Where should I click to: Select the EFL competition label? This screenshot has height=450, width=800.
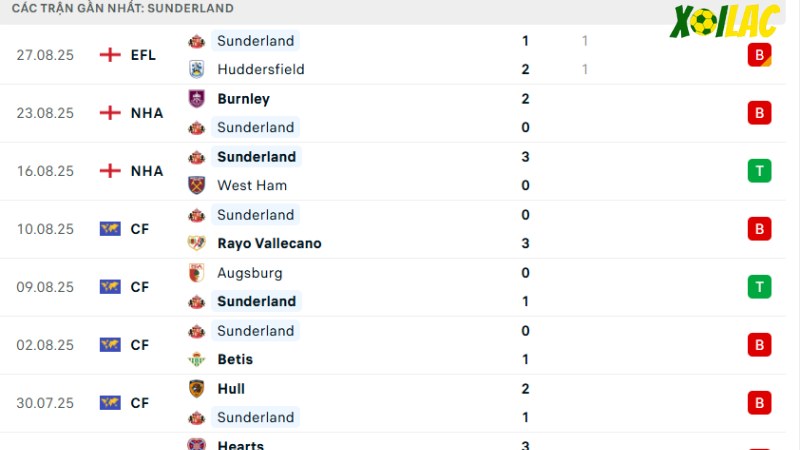pyautogui.click(x=143, y=55)
